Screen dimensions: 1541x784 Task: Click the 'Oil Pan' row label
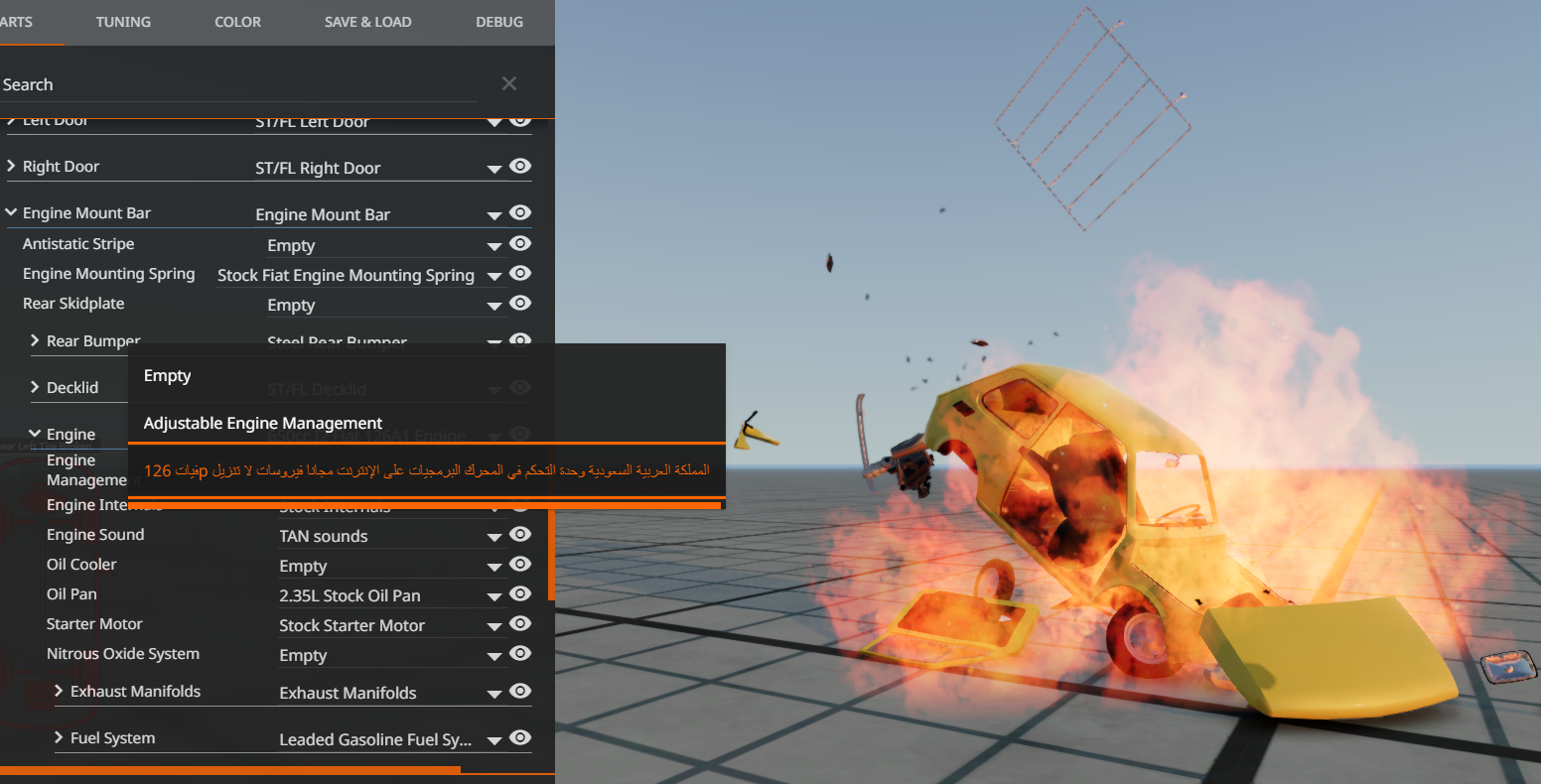pos(71,594)
